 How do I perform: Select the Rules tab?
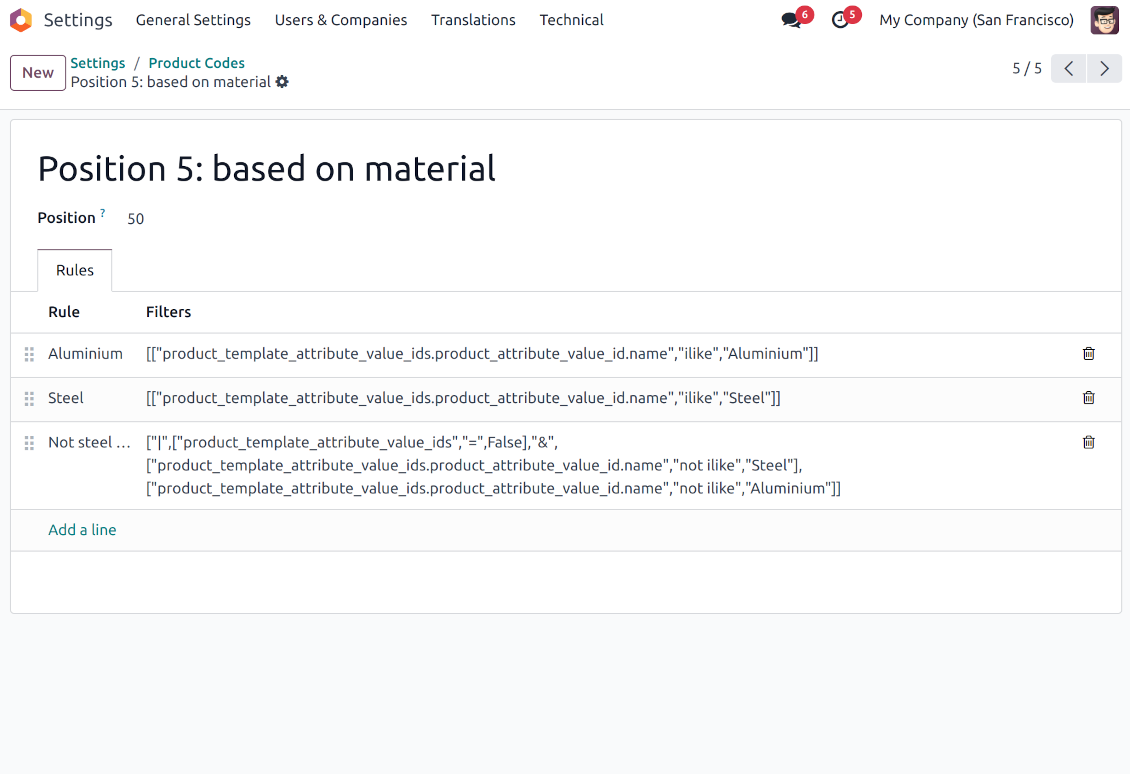click(75, 271)
